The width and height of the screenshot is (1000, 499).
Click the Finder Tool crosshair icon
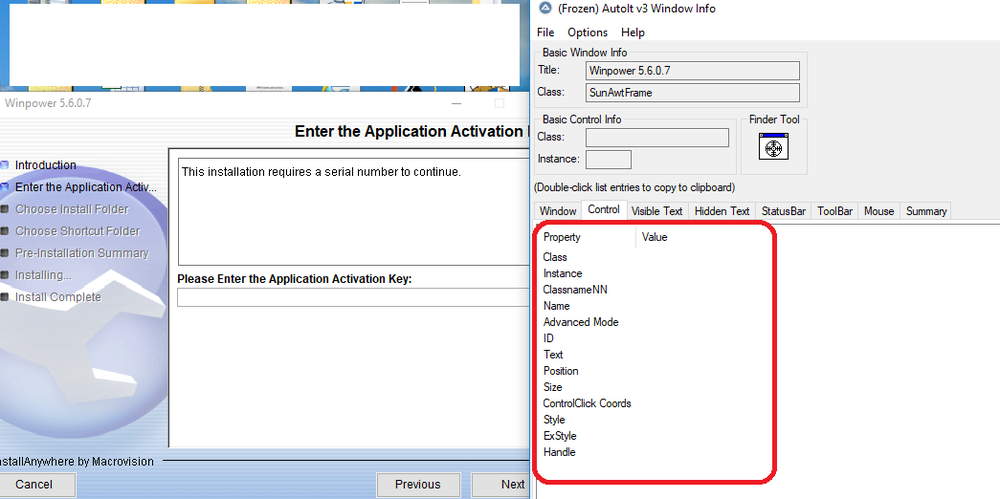tap(774, 147)
